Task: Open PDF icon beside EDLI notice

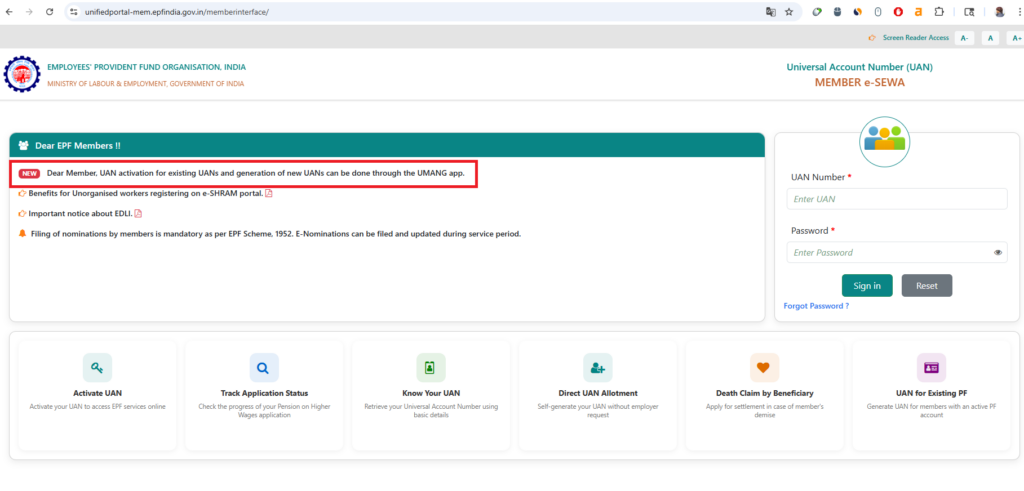Action: tap(138, 213)
